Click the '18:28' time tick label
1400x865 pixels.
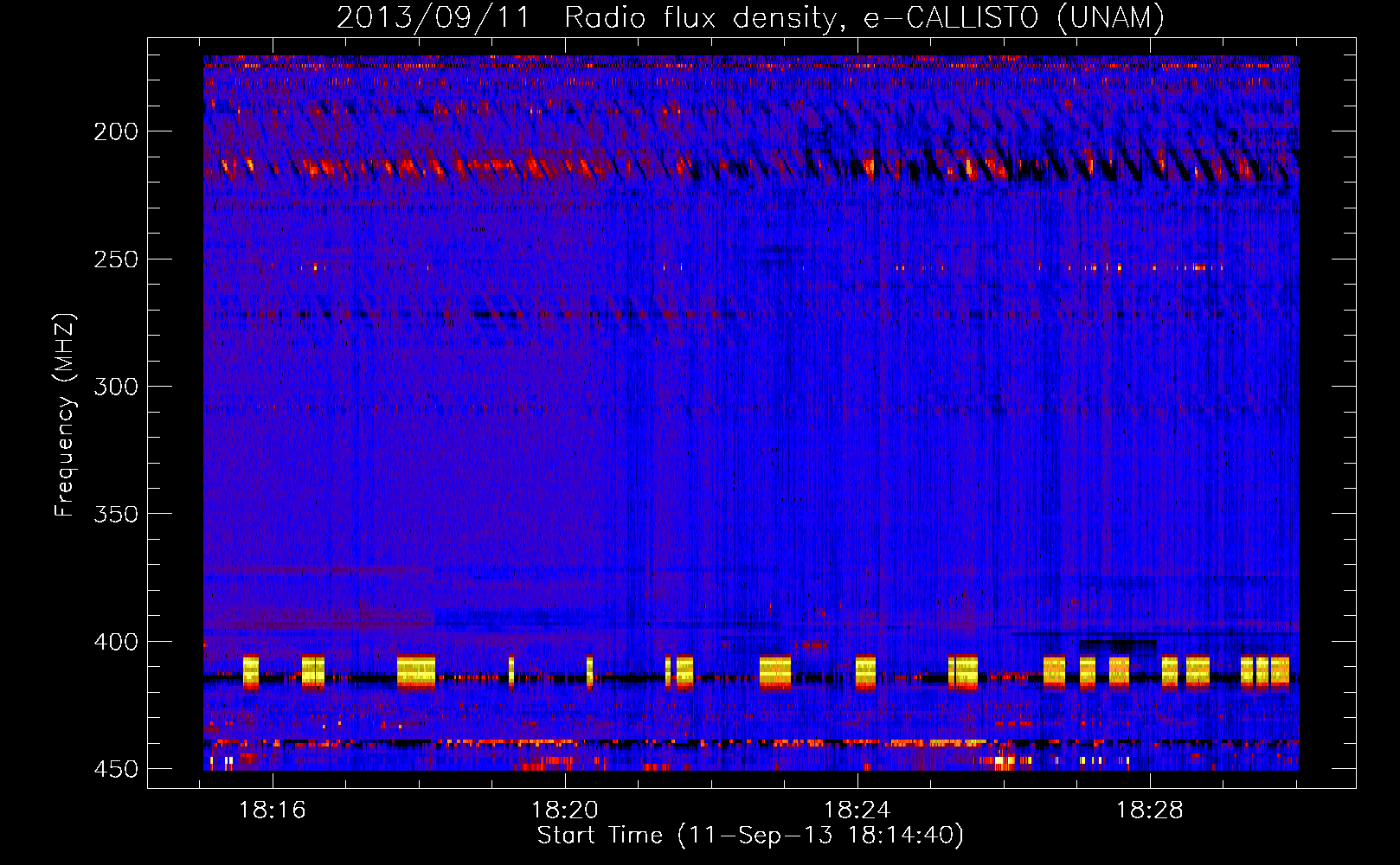1150,811
